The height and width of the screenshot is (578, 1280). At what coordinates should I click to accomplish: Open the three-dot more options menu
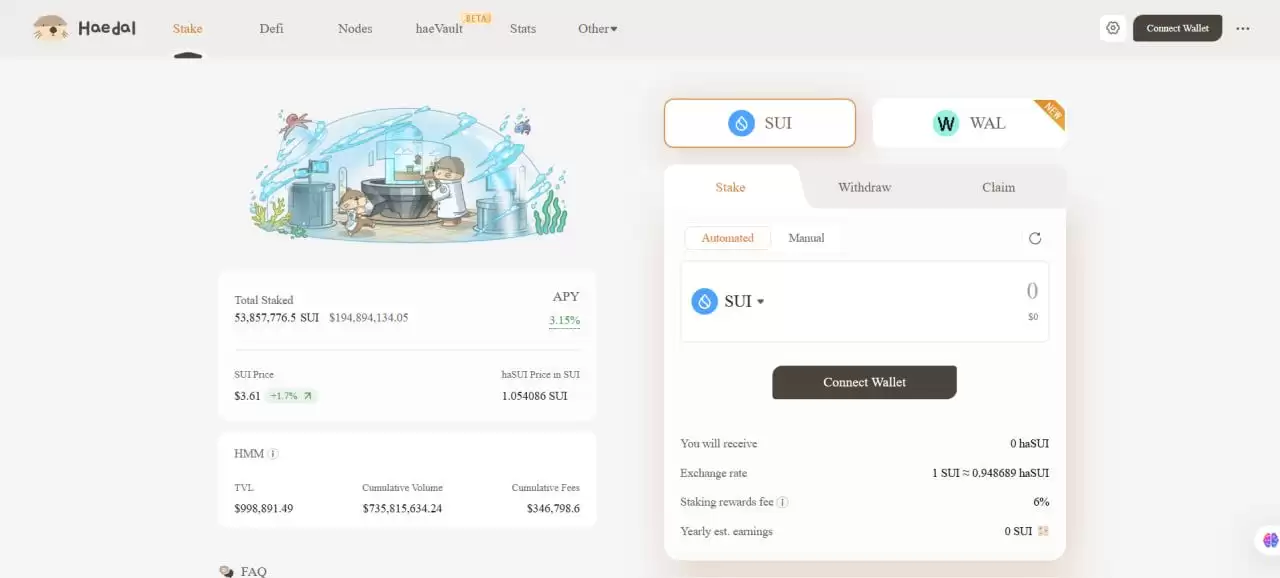coord(1242,28)
